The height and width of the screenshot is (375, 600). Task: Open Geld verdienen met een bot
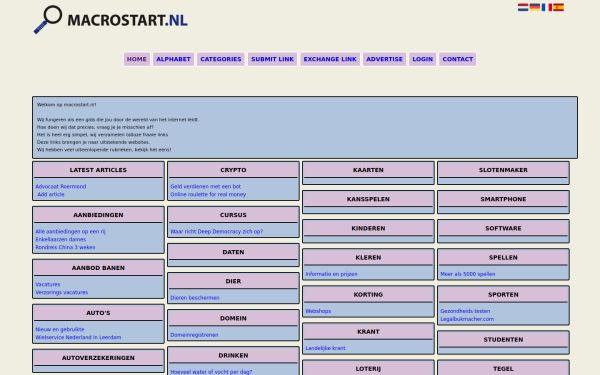(x=205, y=186)
